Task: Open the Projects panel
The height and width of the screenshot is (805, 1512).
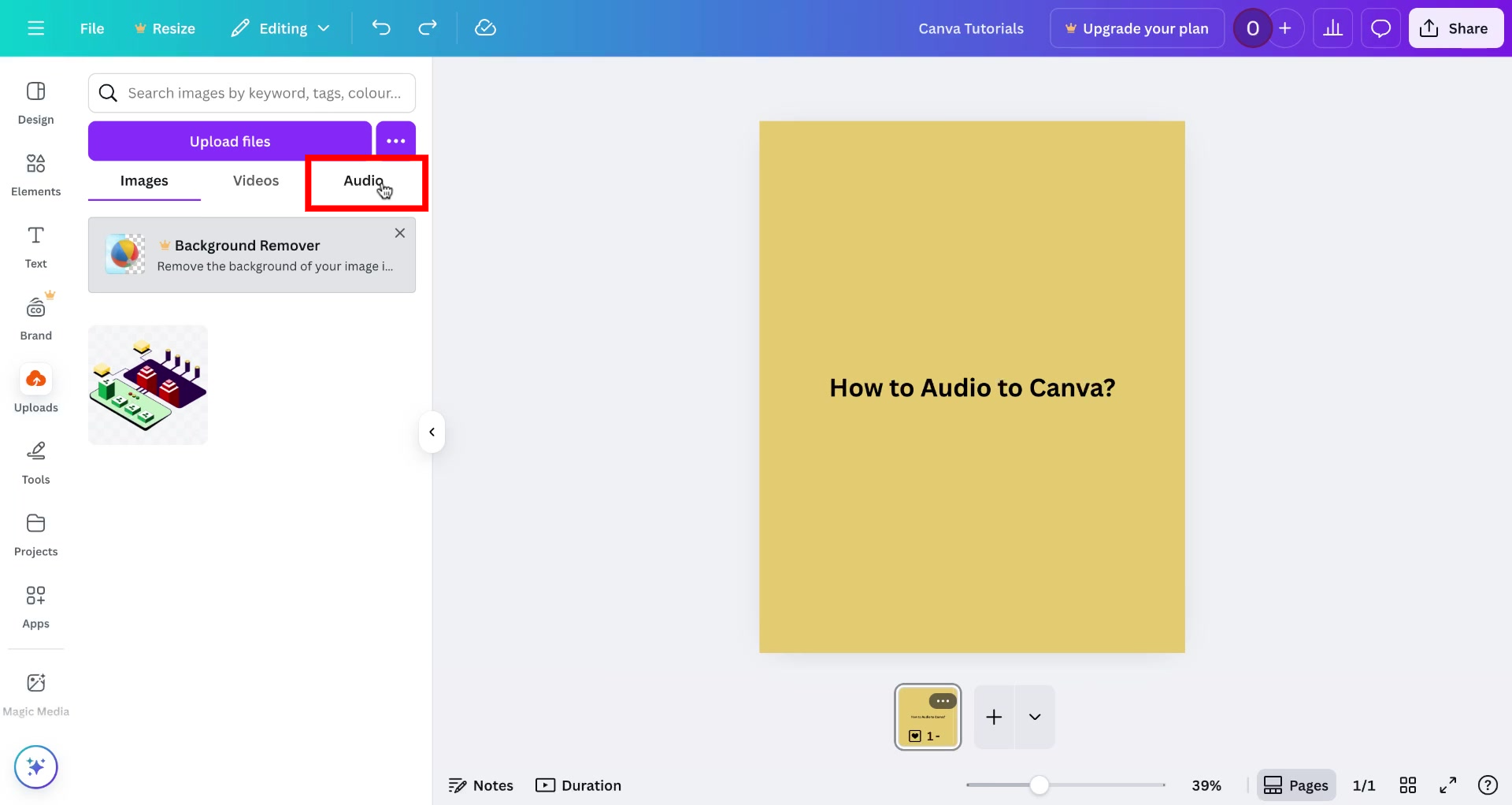Action: 35,532
